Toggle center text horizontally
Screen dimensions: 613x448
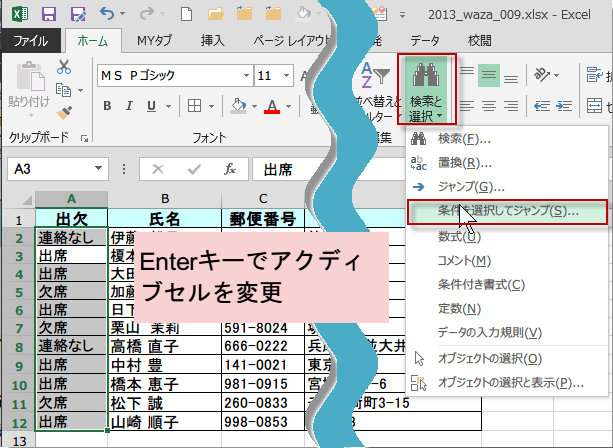coord(489,106)
